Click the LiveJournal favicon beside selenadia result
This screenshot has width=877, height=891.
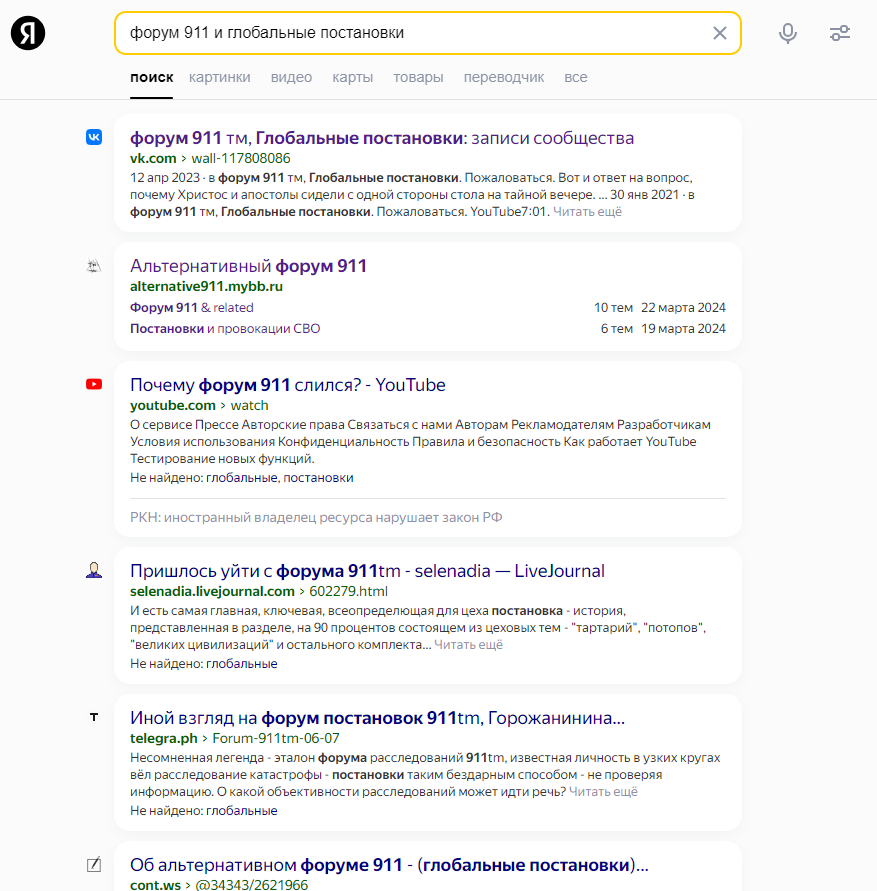(94, 570)
